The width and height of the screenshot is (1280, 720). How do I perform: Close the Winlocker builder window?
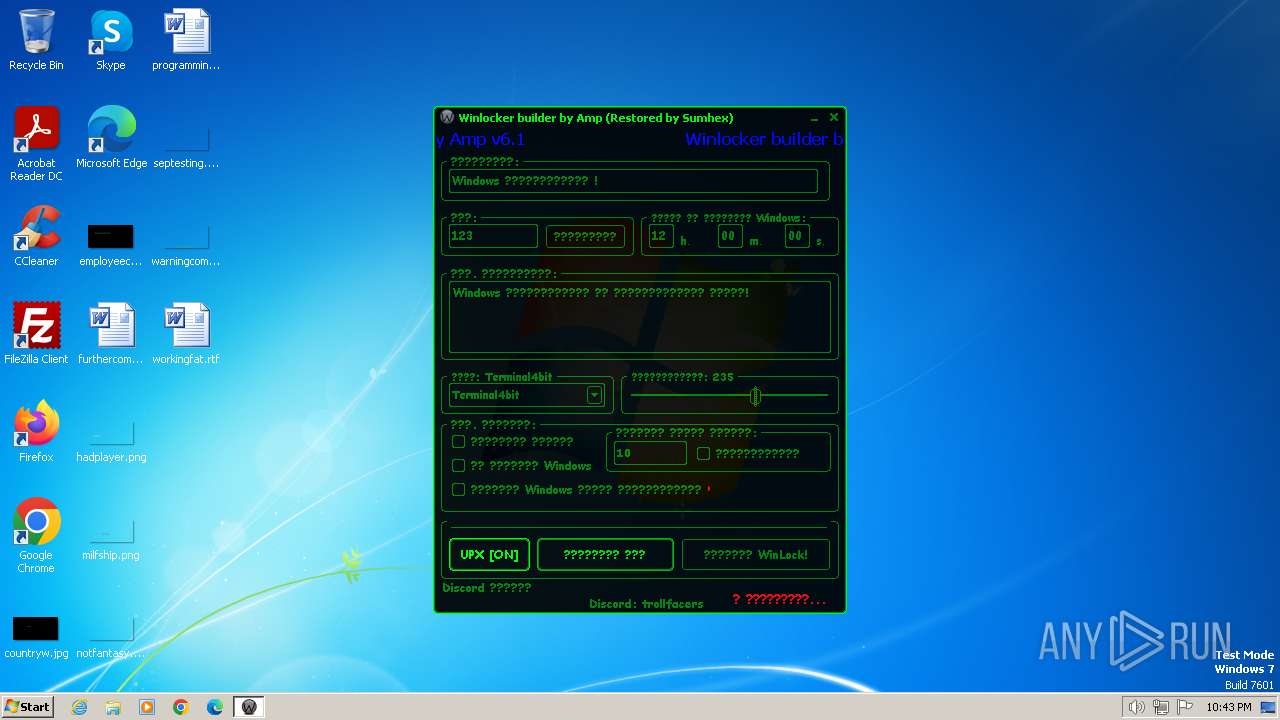point(834,118)
